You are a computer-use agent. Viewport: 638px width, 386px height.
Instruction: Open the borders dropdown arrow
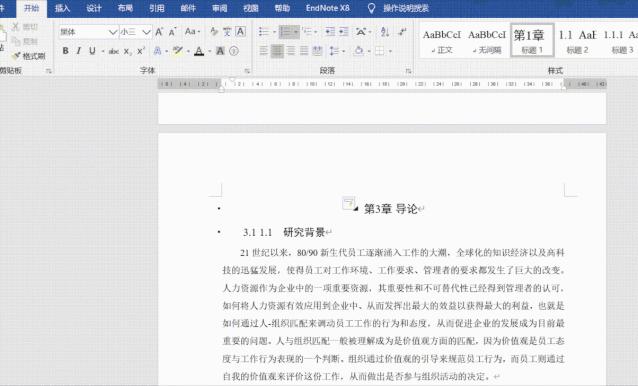390,51
